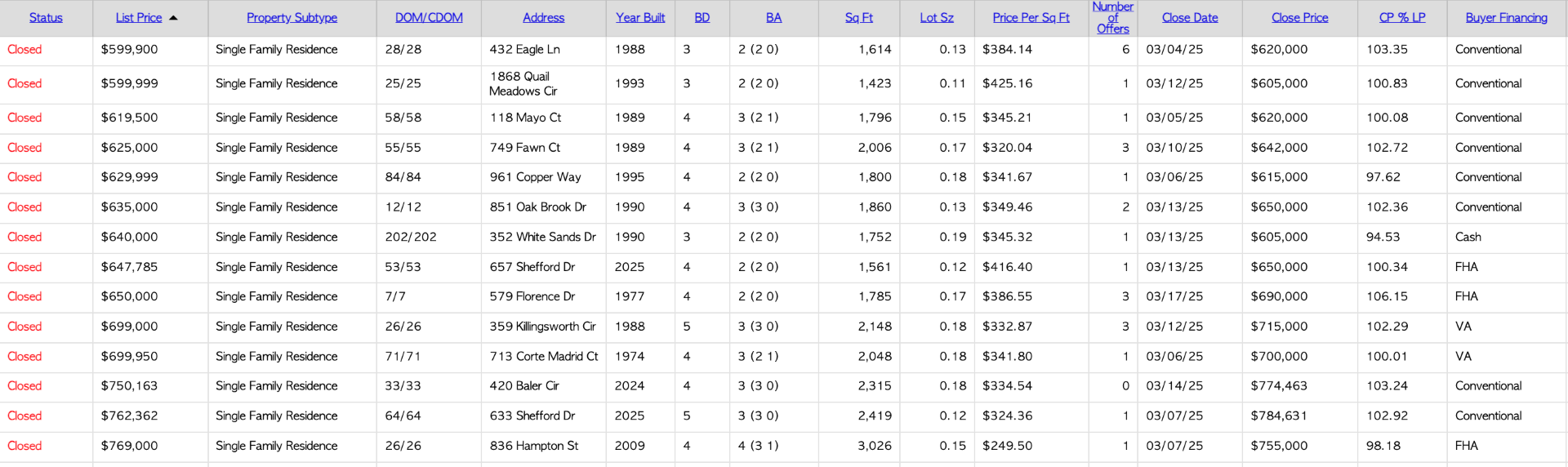Sort by the Close Date header

click(1189, 18)
